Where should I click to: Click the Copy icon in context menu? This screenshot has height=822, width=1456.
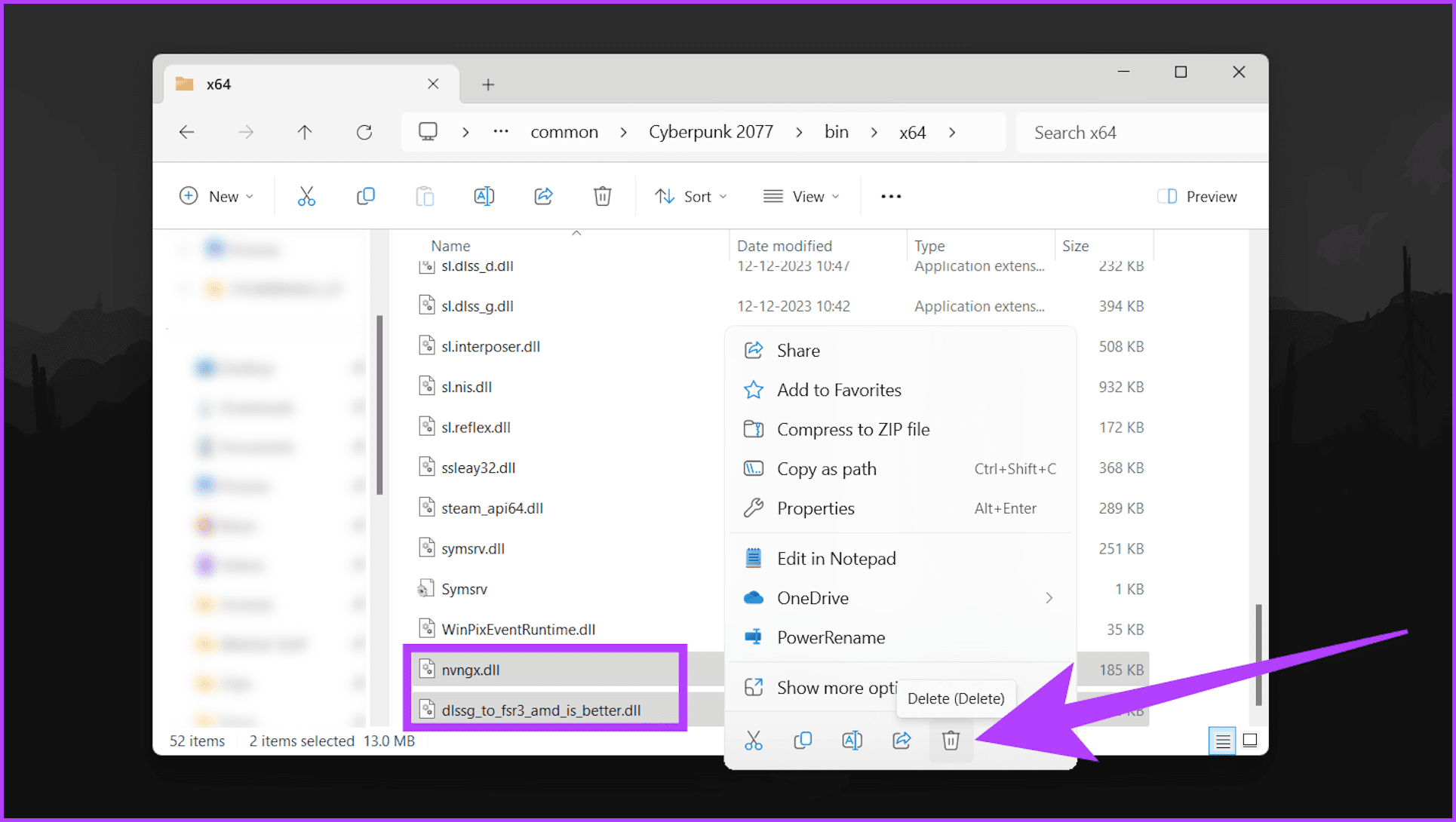[x=803, y=741]
